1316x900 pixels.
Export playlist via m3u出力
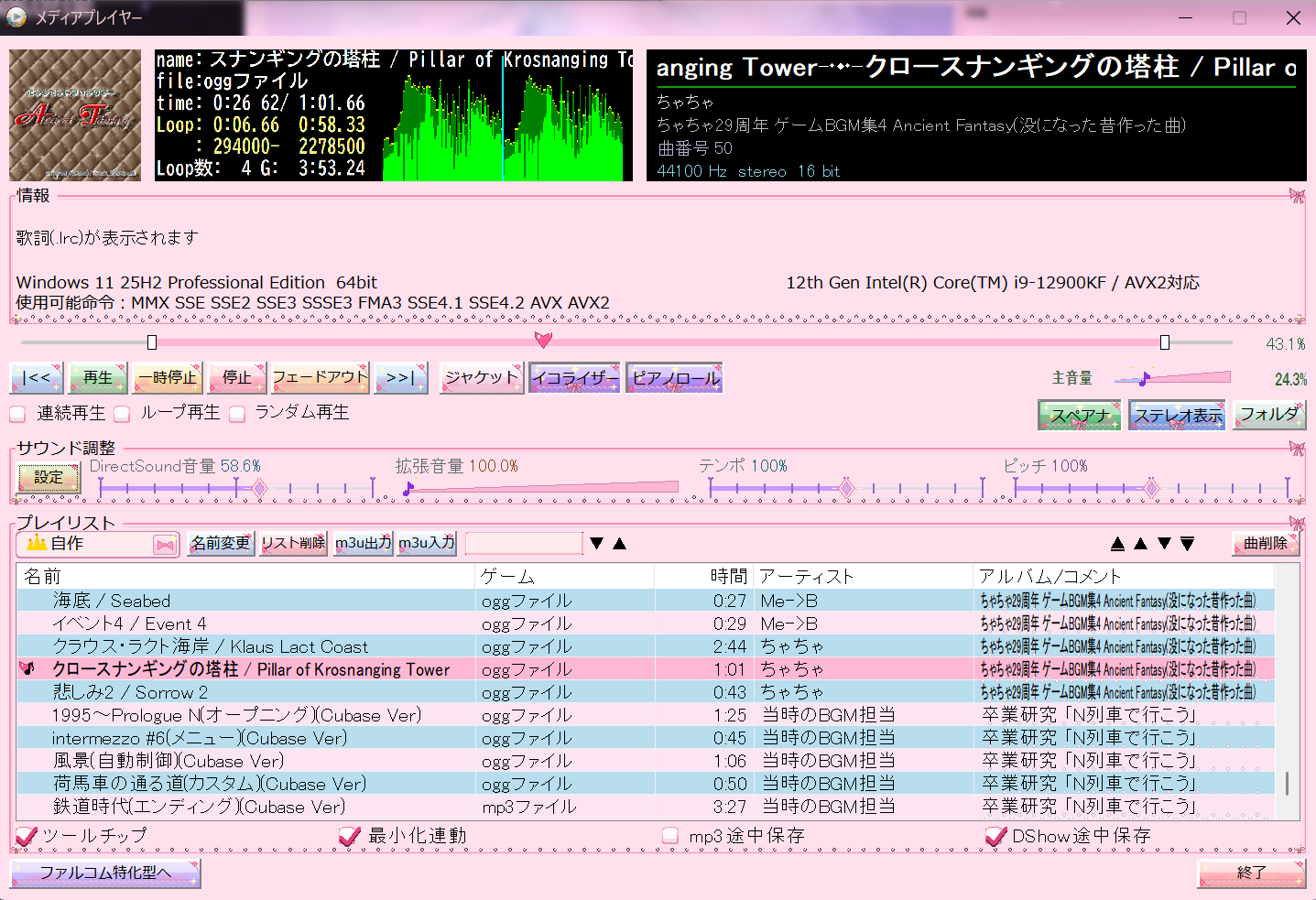pyautogui.click(x=363, y=543)
